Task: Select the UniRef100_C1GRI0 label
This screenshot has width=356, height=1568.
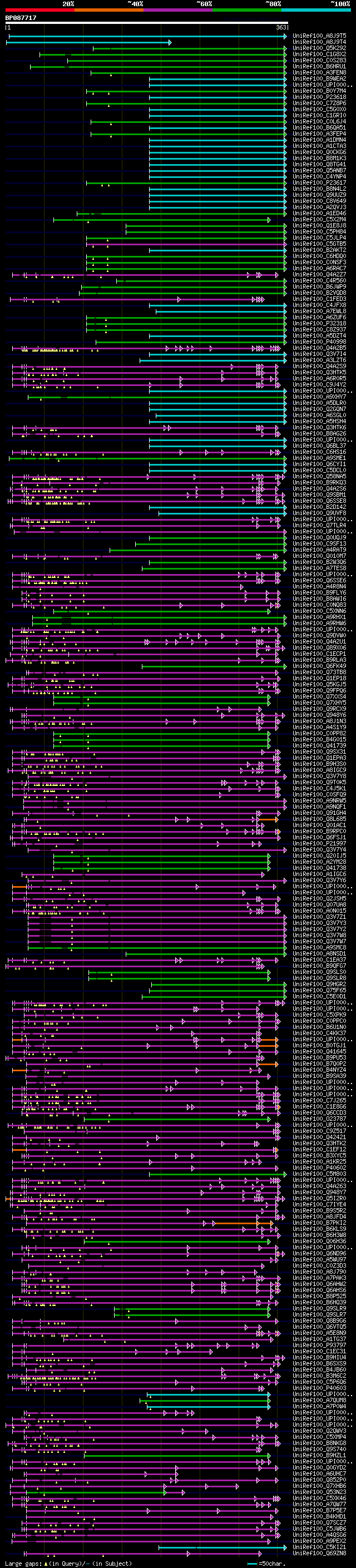Action: point(319,116)
